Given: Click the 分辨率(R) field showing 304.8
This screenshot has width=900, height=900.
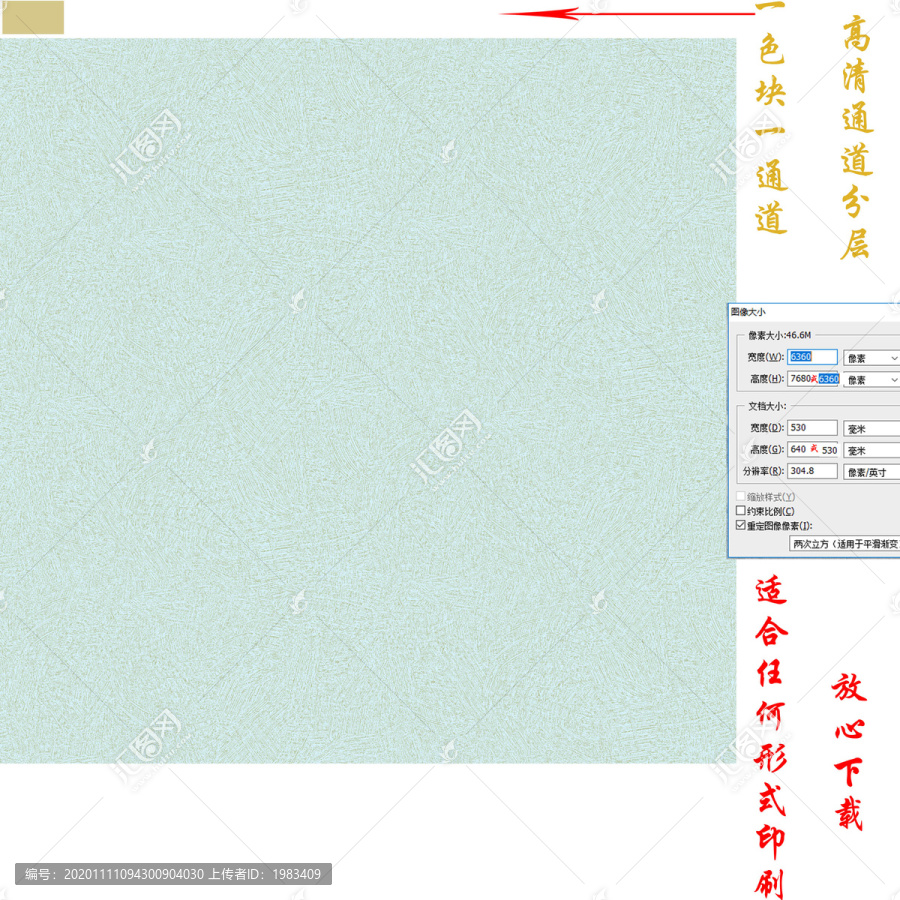Looking at the screenshot, I should (x=812, y=471).
